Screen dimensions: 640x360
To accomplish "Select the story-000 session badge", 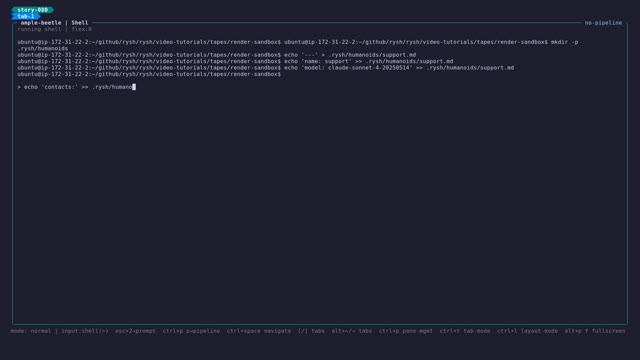I will [32, 10].
